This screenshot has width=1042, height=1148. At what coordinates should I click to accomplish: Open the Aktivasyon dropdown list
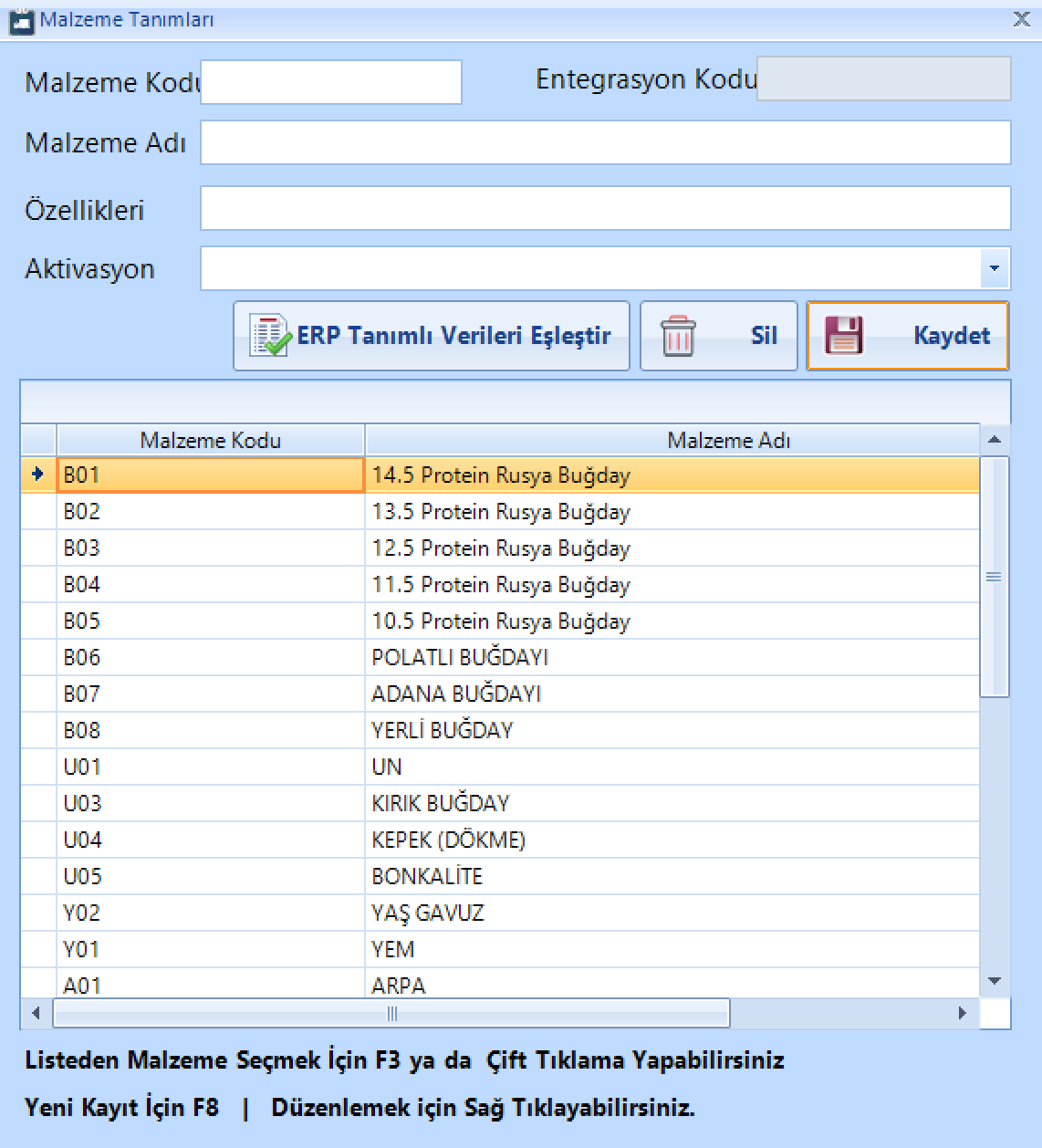coord(994,269)
